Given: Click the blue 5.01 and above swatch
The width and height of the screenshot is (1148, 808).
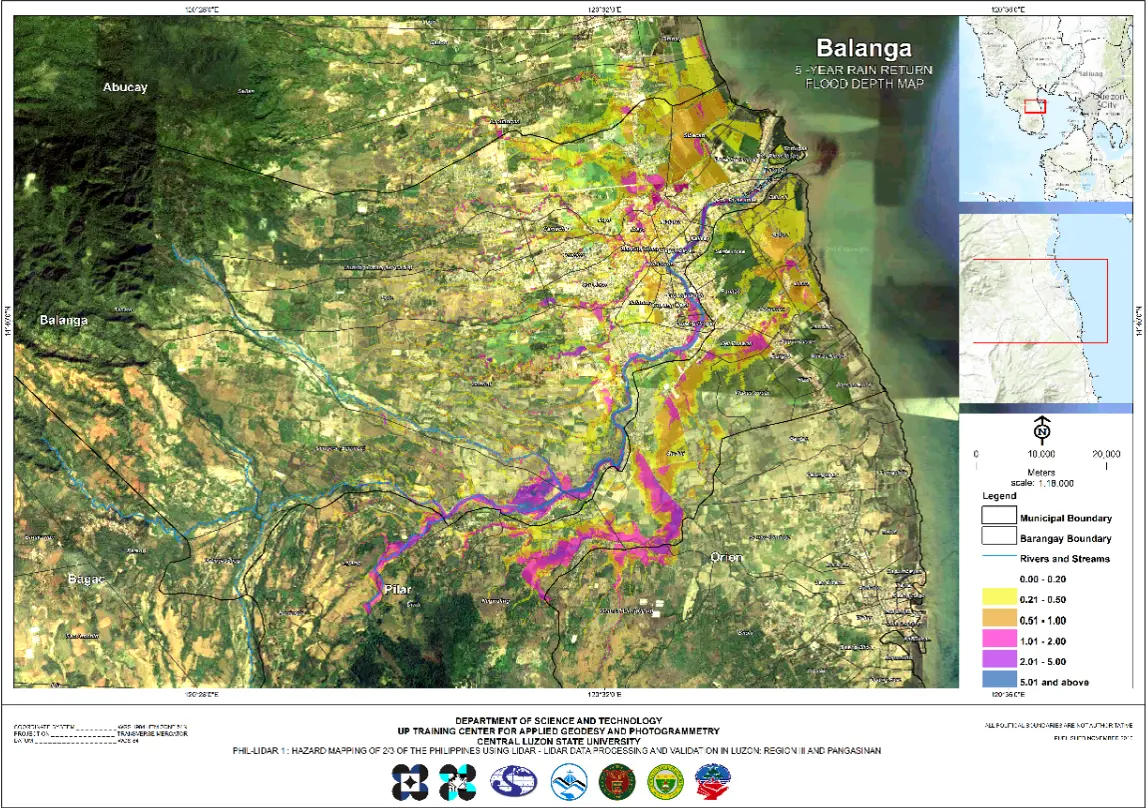Looking at the screenshot, I should tap(998, 682).
